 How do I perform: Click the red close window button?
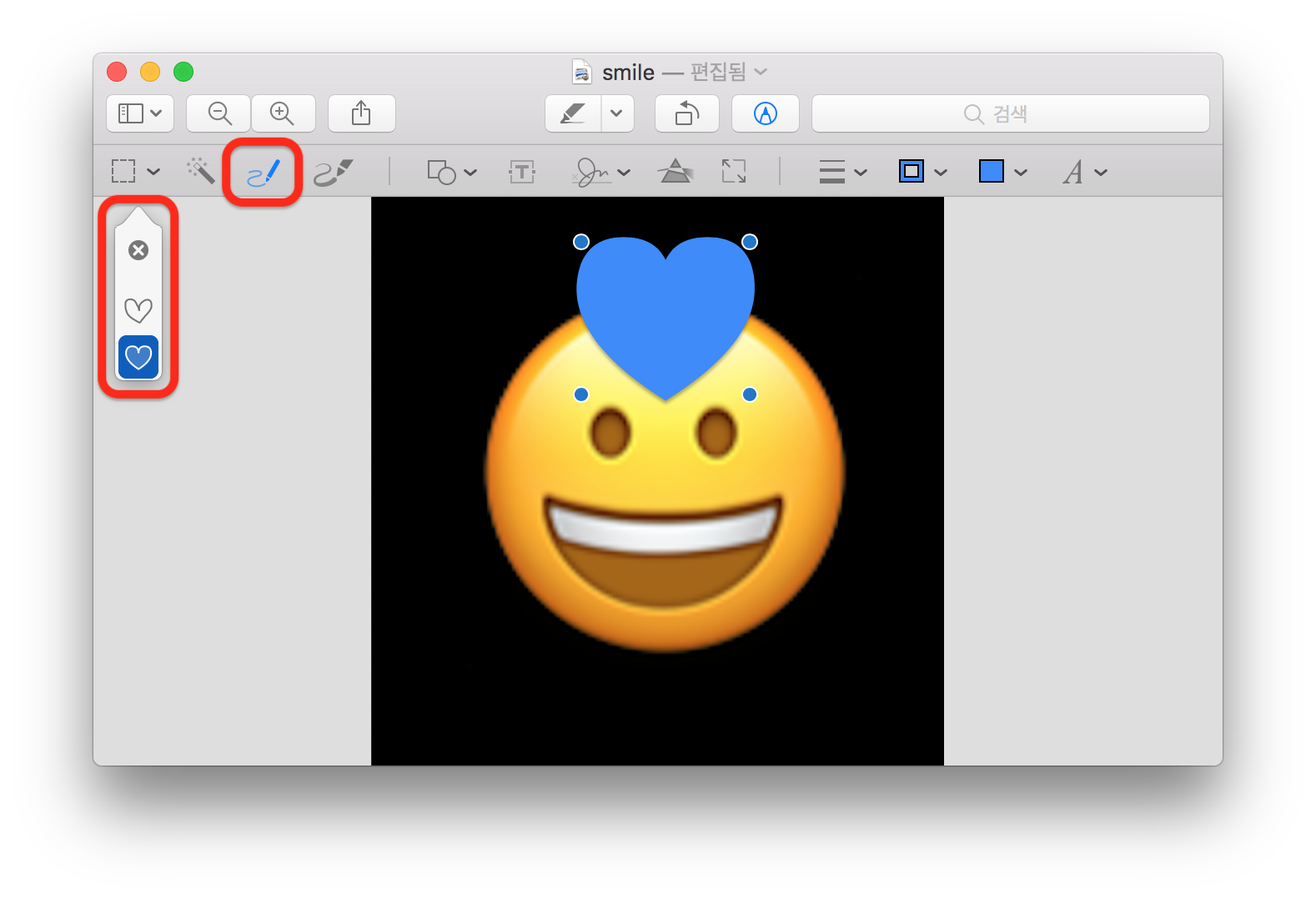coord(117,72)
